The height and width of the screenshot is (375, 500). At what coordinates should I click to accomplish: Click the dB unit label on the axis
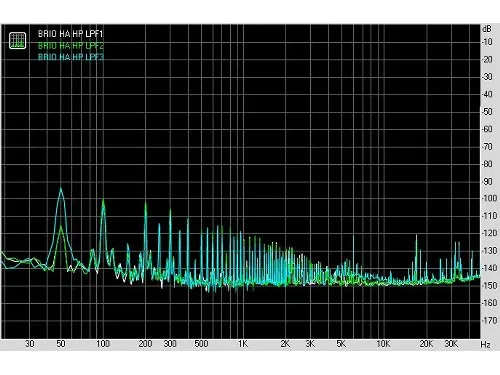pos(487,29)
